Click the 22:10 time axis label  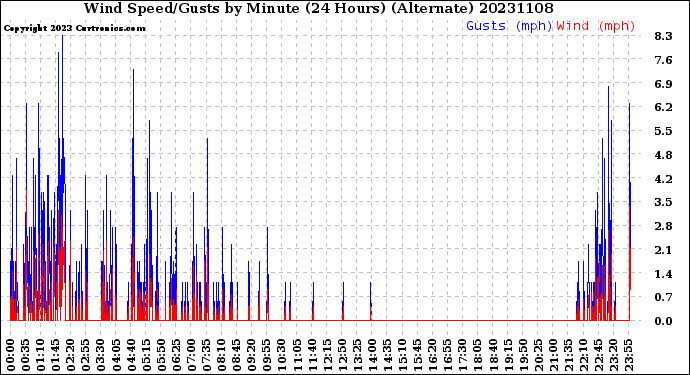click(x=583, y=355)
